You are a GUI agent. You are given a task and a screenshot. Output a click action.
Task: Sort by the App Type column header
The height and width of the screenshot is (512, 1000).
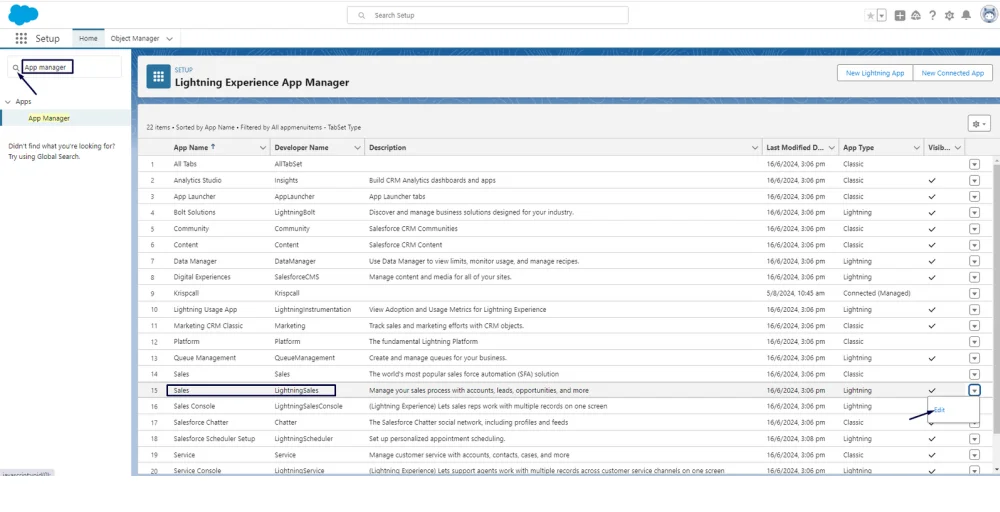click(x=858, y=147)
